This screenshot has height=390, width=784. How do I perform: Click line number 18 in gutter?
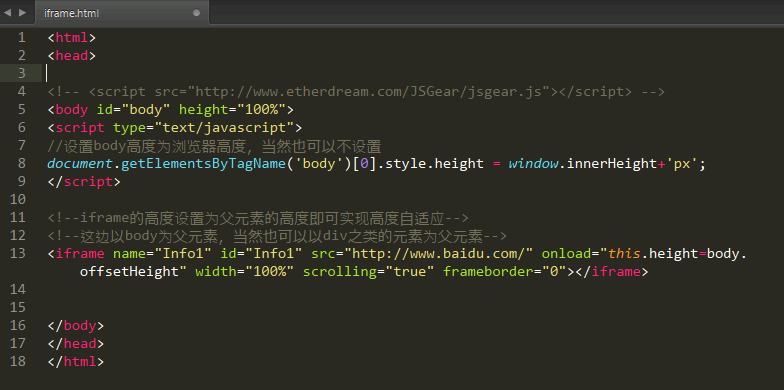pyautogui.click(x=18, y=362)
